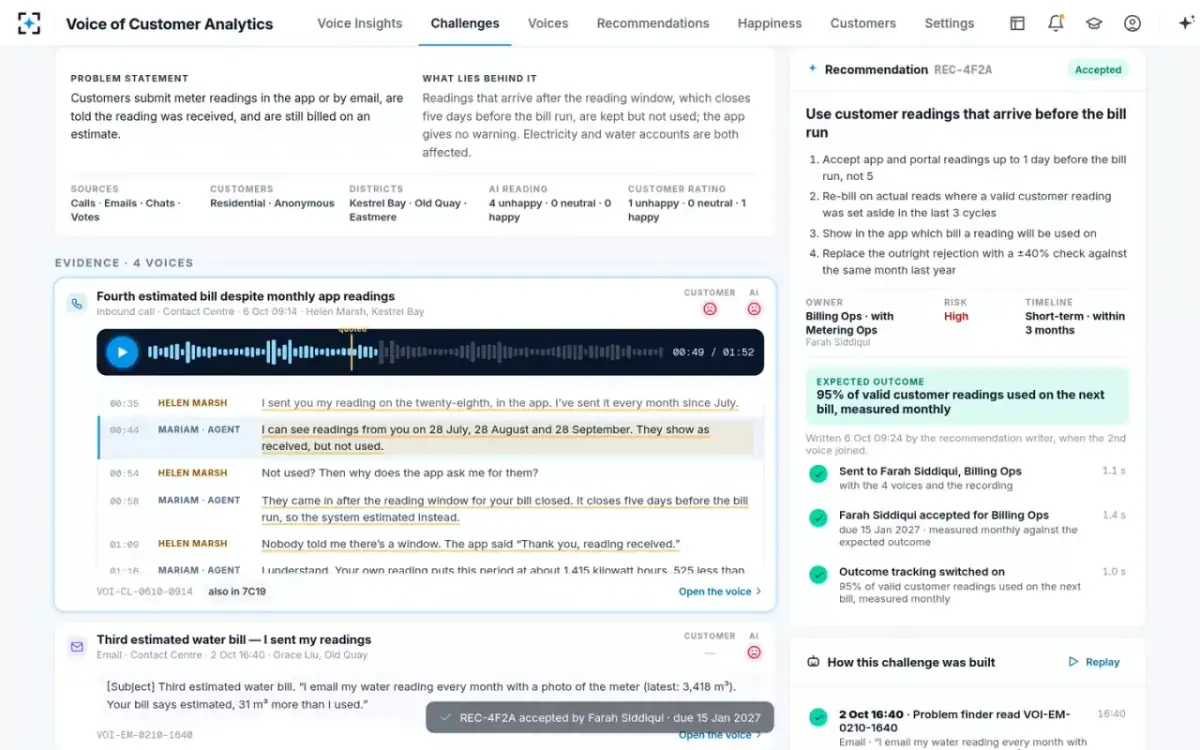Viewport: 1200px width, 750px height.
Task: Select transcript line at 01:09
Action: pyautogui.click(x=431, y=544)
